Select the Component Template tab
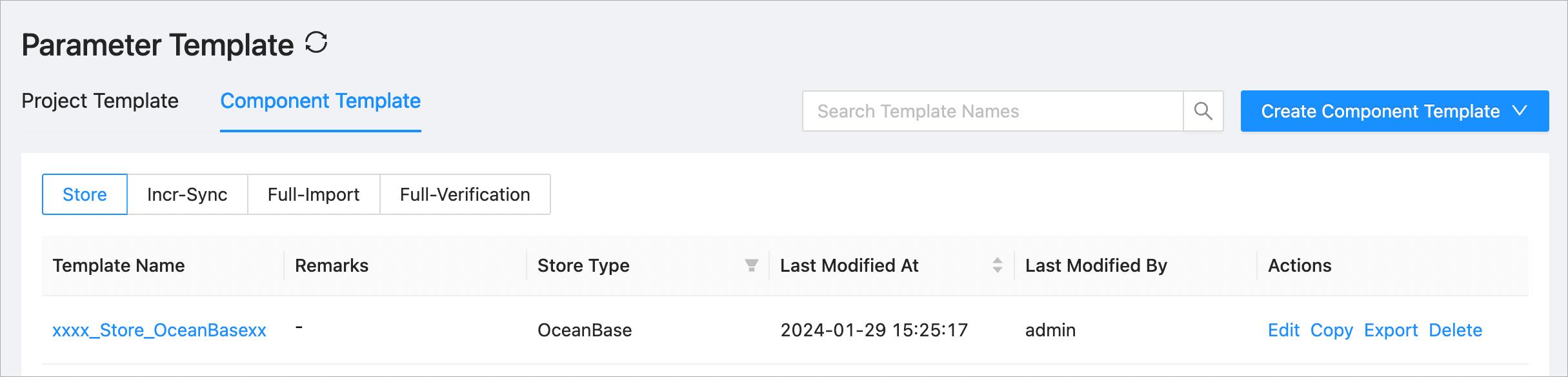Image resolution: width=1568 pixels, height=377 pixels. tap(320, 101)
